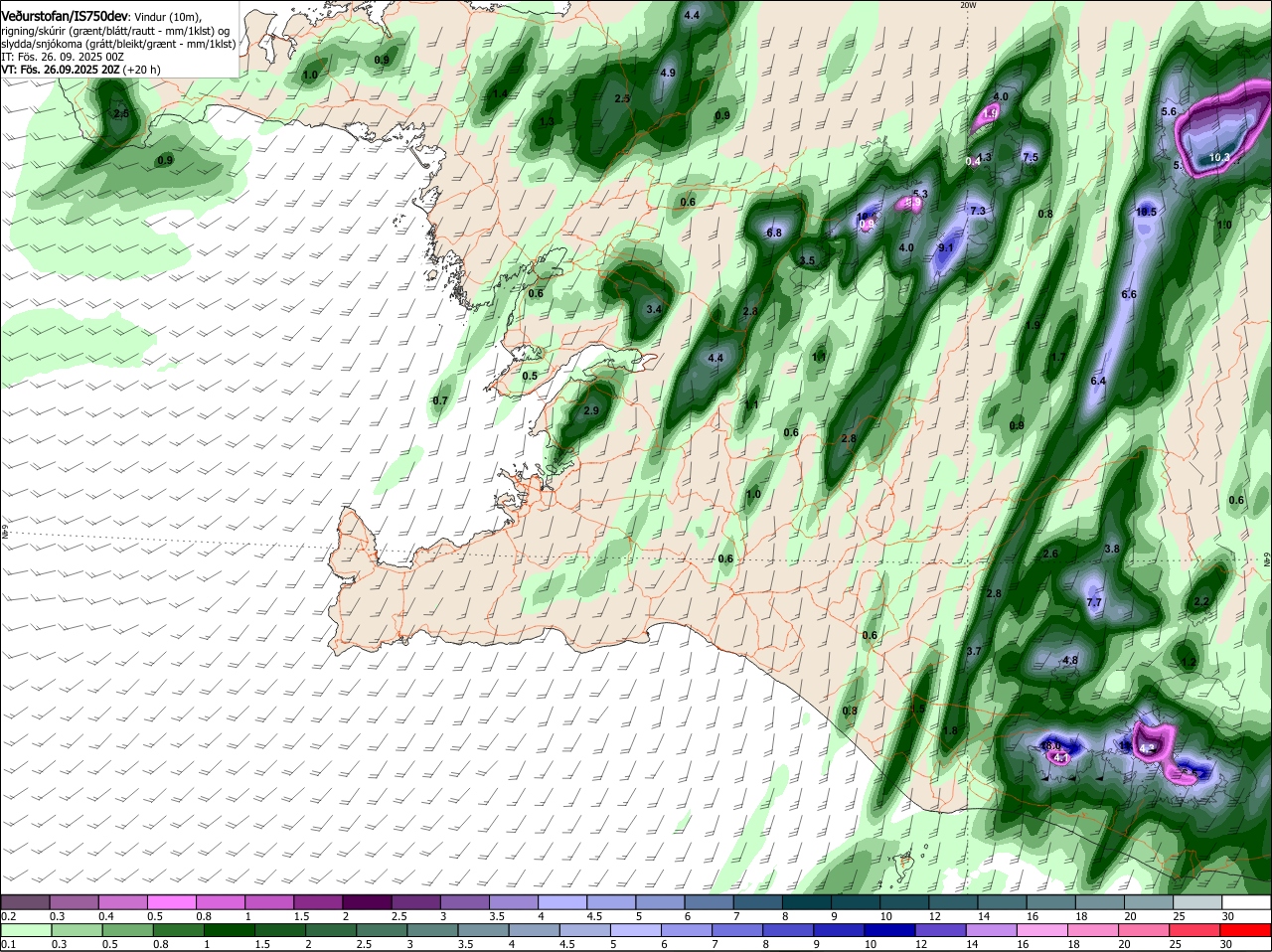This screenshot has height=952, width=1272.
Task: Click the 4.2 value in the pink area
Action: [x=1146, y=748]
